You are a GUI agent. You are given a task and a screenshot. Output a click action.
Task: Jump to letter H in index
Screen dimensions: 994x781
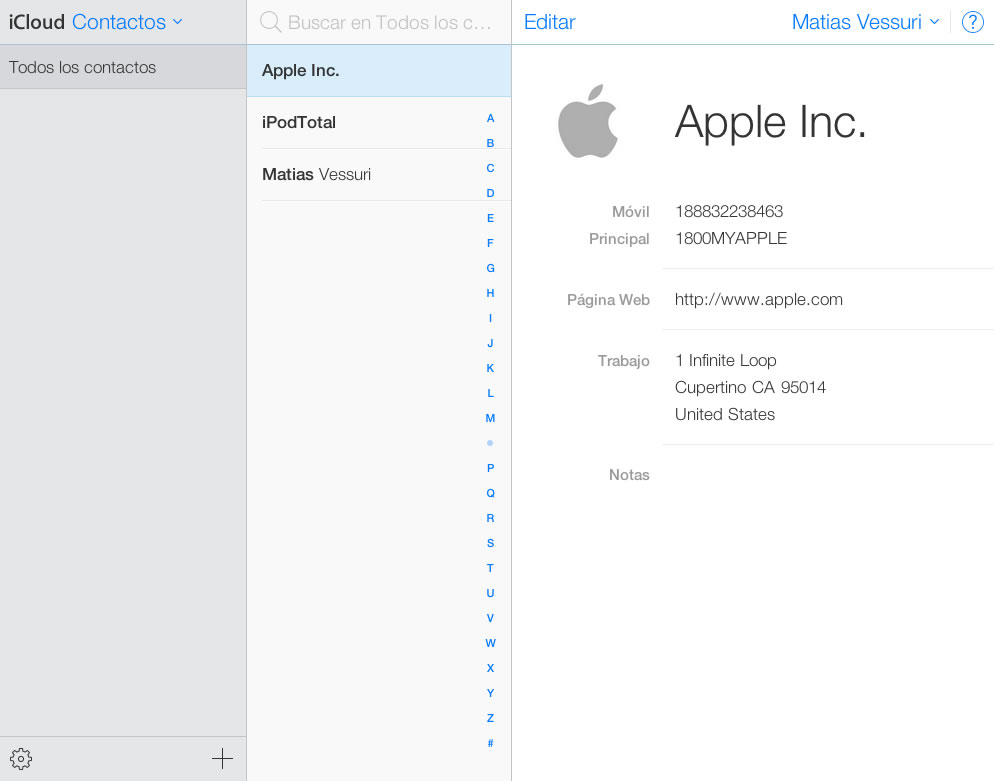coord(490,293)
